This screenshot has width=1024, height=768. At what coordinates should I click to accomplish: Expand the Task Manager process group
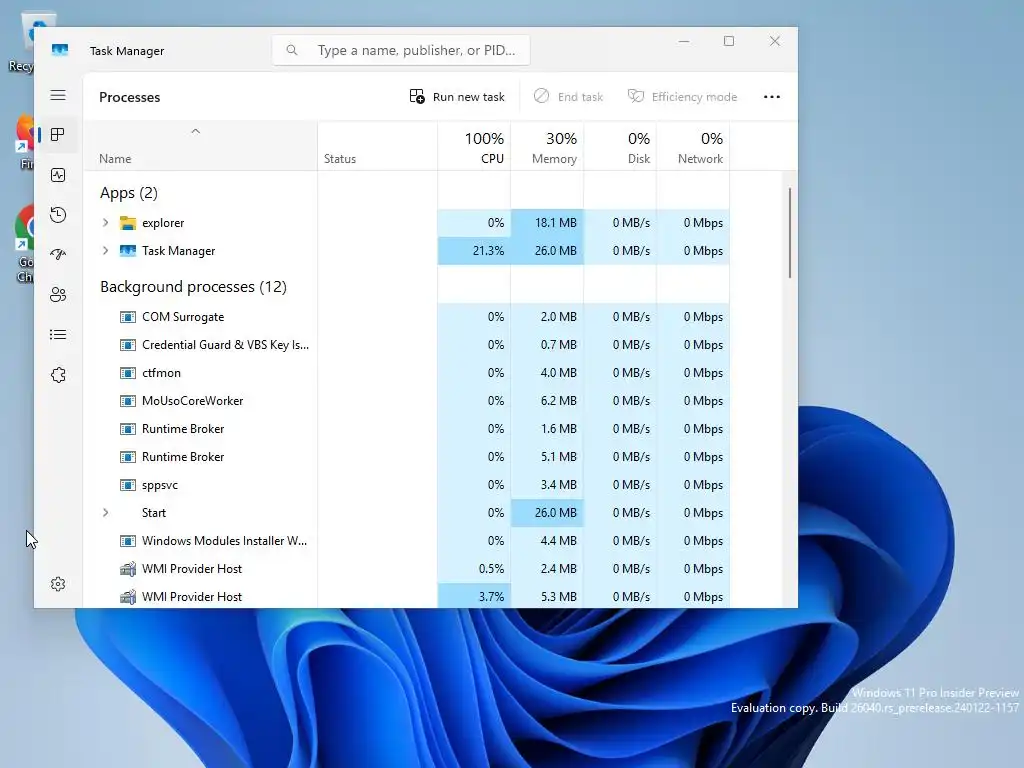pyautogui.click(x=105, y=251)
